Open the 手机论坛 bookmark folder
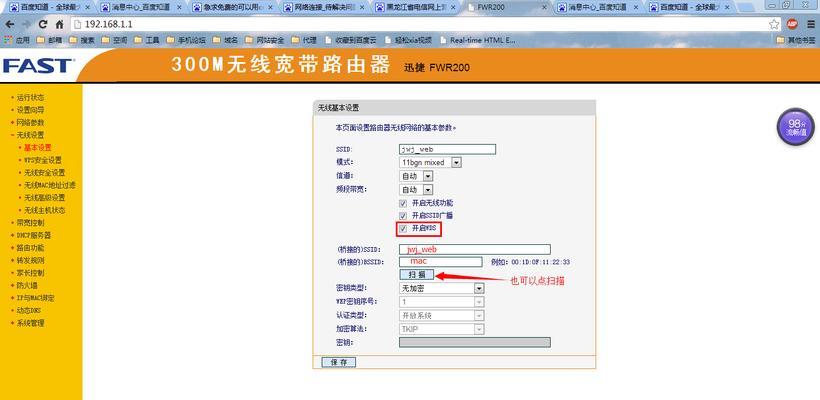 186,40
